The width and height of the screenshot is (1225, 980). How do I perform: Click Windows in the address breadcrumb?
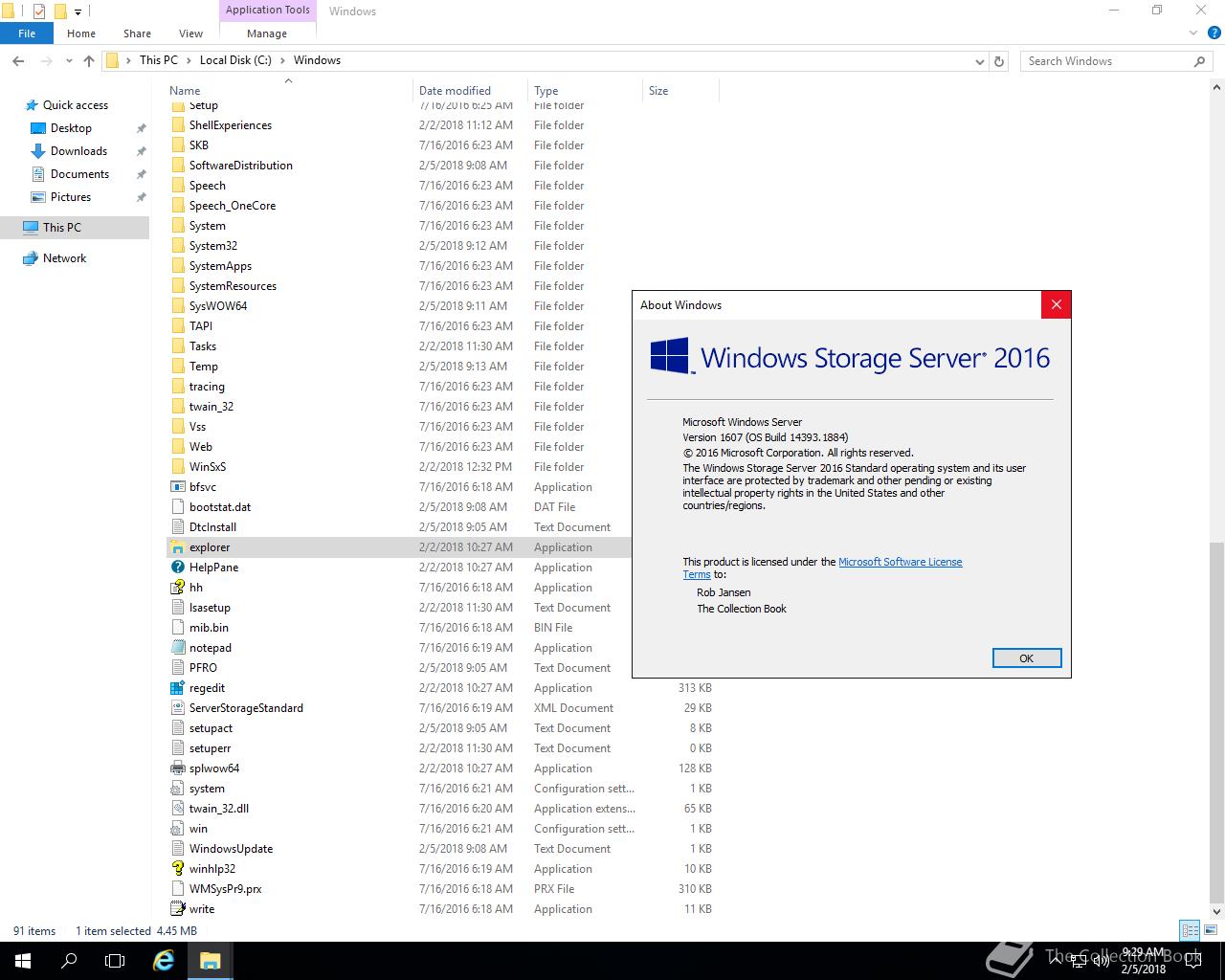317,60
